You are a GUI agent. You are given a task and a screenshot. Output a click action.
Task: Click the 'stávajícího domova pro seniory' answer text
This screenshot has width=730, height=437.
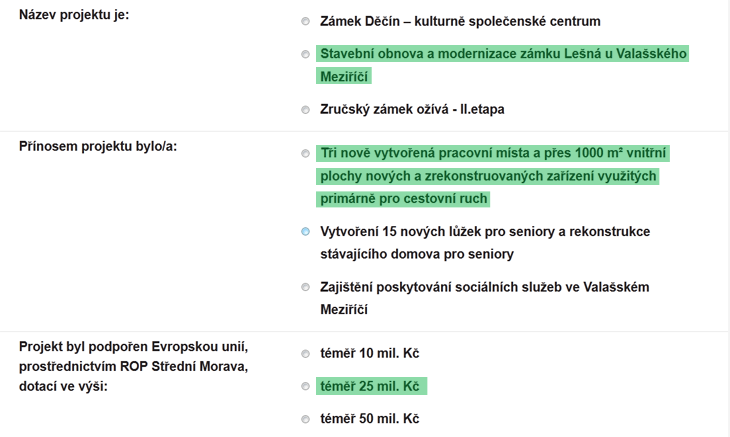click(x=417, y=254)
